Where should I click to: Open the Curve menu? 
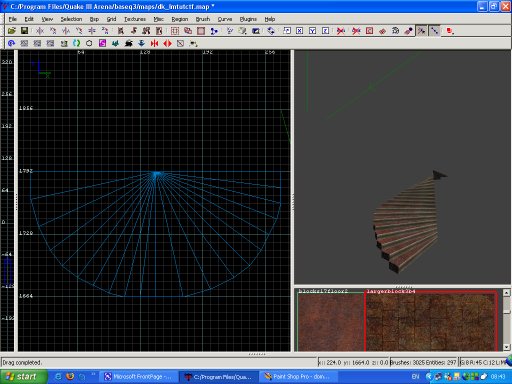click(x=225, y=19)
